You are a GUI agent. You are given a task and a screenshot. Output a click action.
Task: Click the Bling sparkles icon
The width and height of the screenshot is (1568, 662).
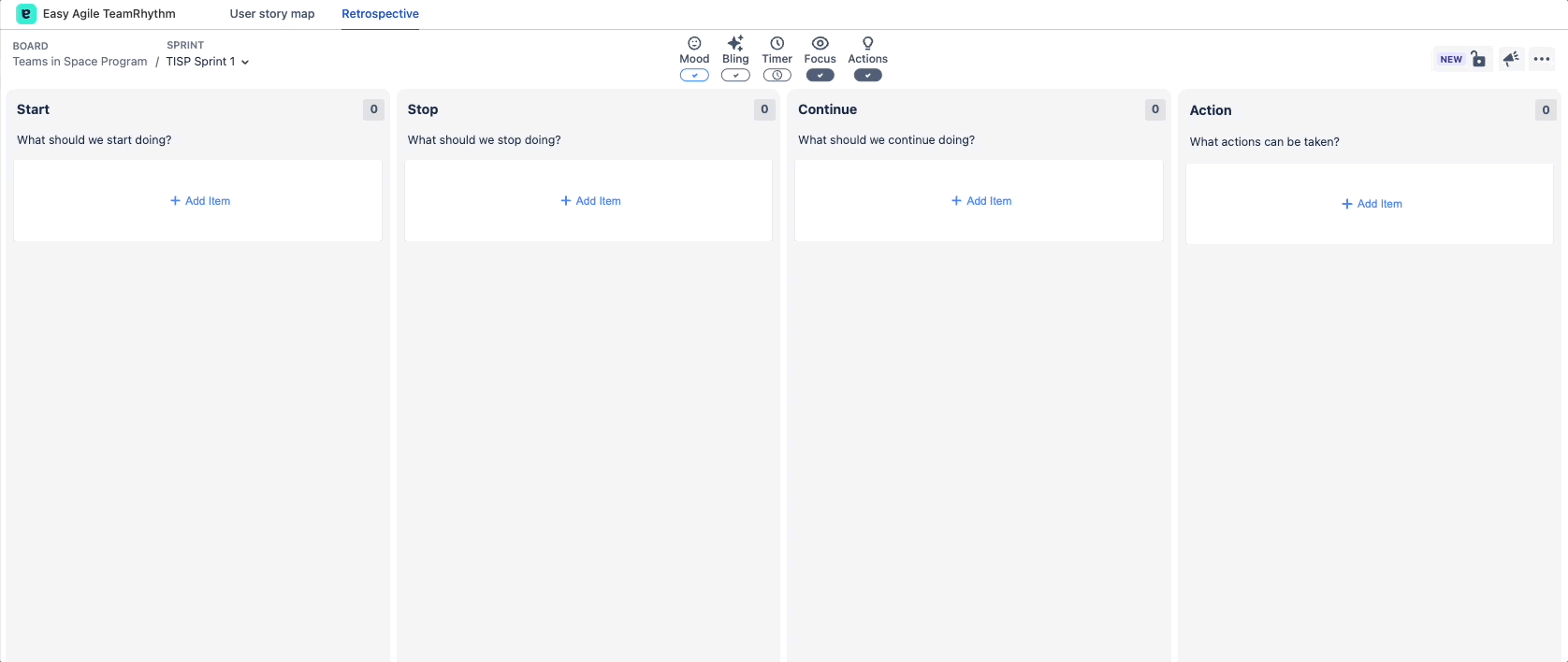[x=735, y=43]
